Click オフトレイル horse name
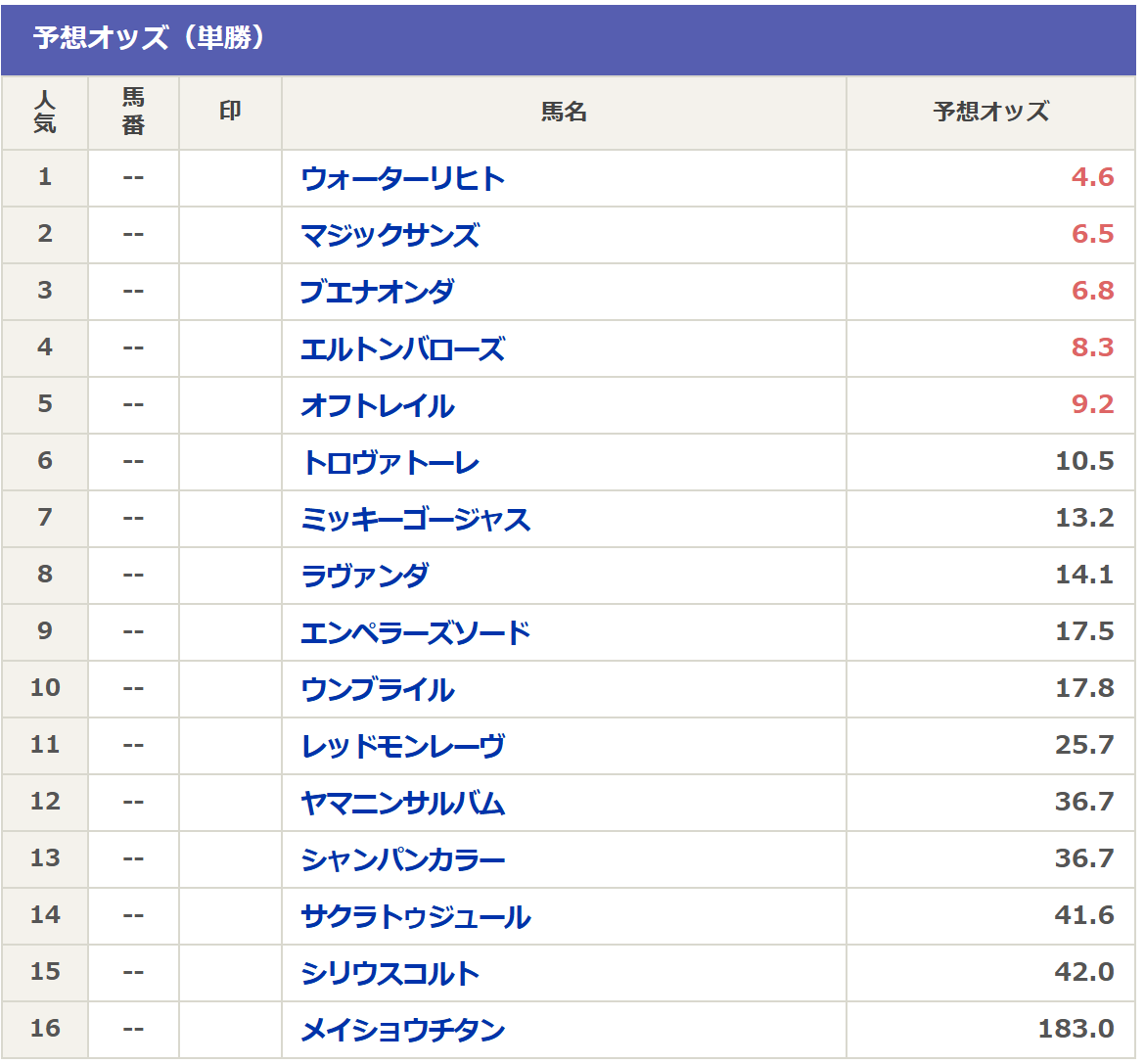1145x1064 pixels. [x=377, y=406]
